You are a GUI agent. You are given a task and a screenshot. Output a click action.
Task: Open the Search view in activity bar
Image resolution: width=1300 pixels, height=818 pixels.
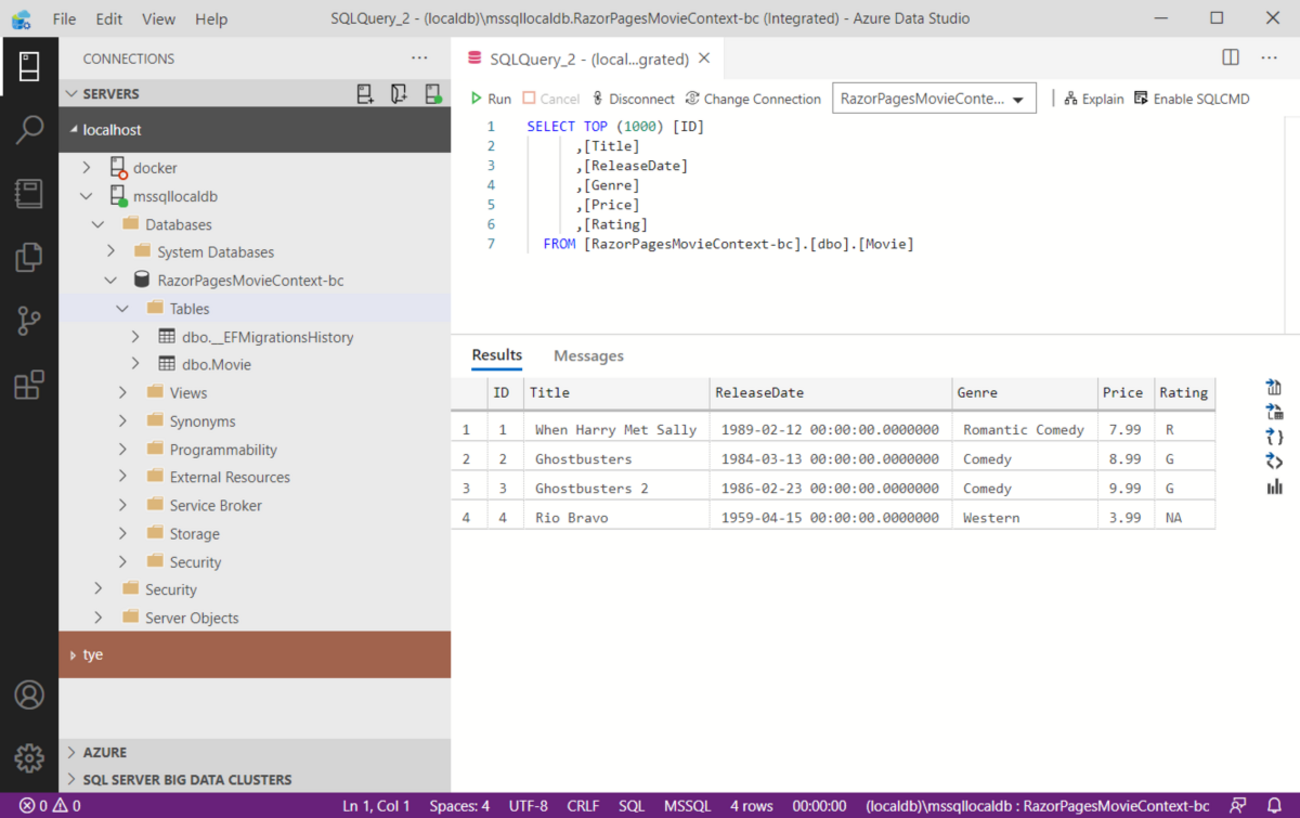[29, 130]
